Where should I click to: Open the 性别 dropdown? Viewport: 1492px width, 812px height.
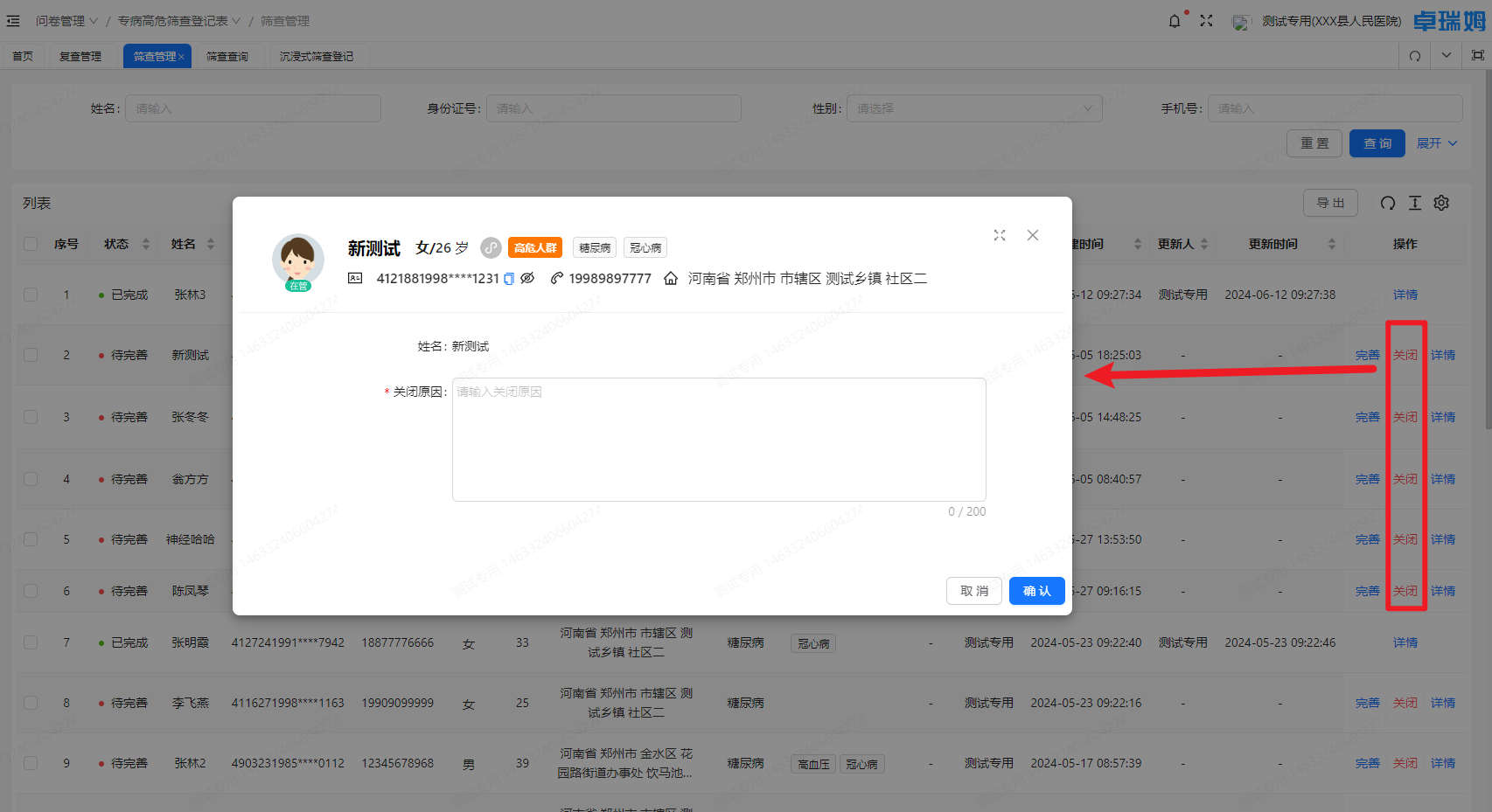(973, 108)
